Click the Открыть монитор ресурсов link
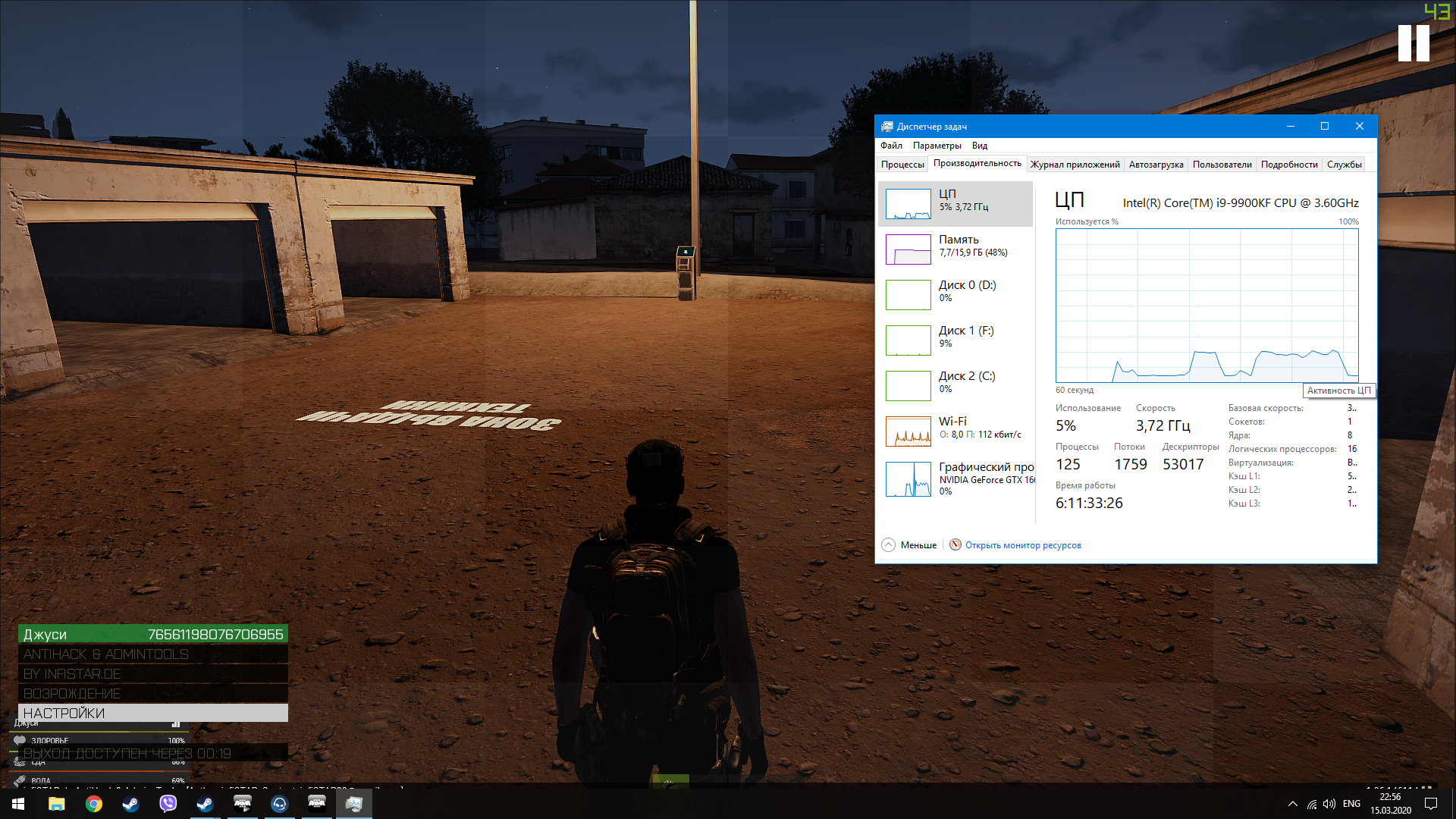The image size is (1456, 819). pyautogui.click(x=1023, y=545)
